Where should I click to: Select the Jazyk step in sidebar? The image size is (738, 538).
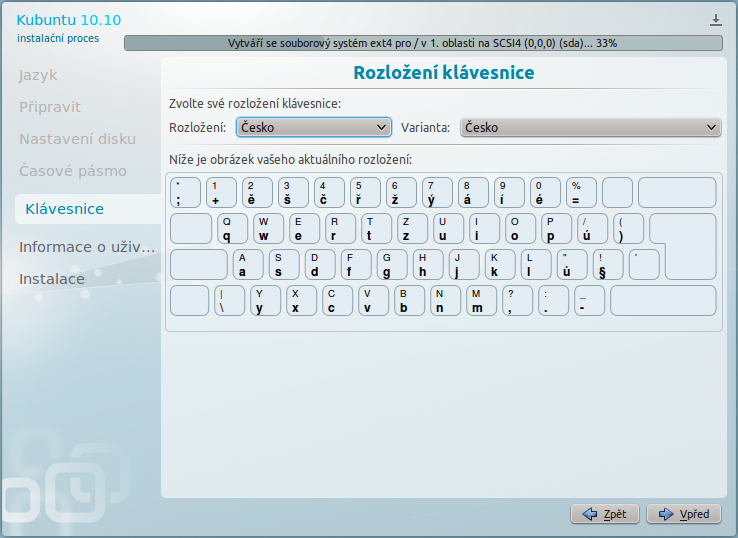click(38, 75)
